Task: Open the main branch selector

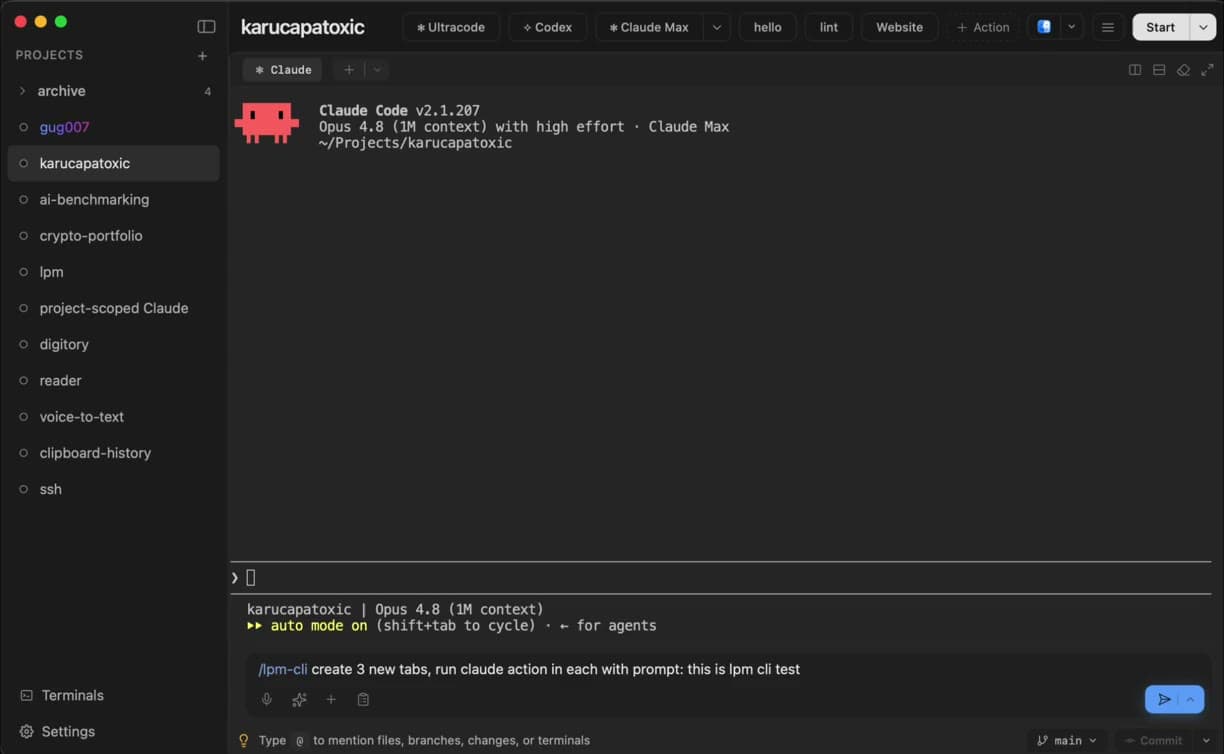Action: coord(1067,740)
